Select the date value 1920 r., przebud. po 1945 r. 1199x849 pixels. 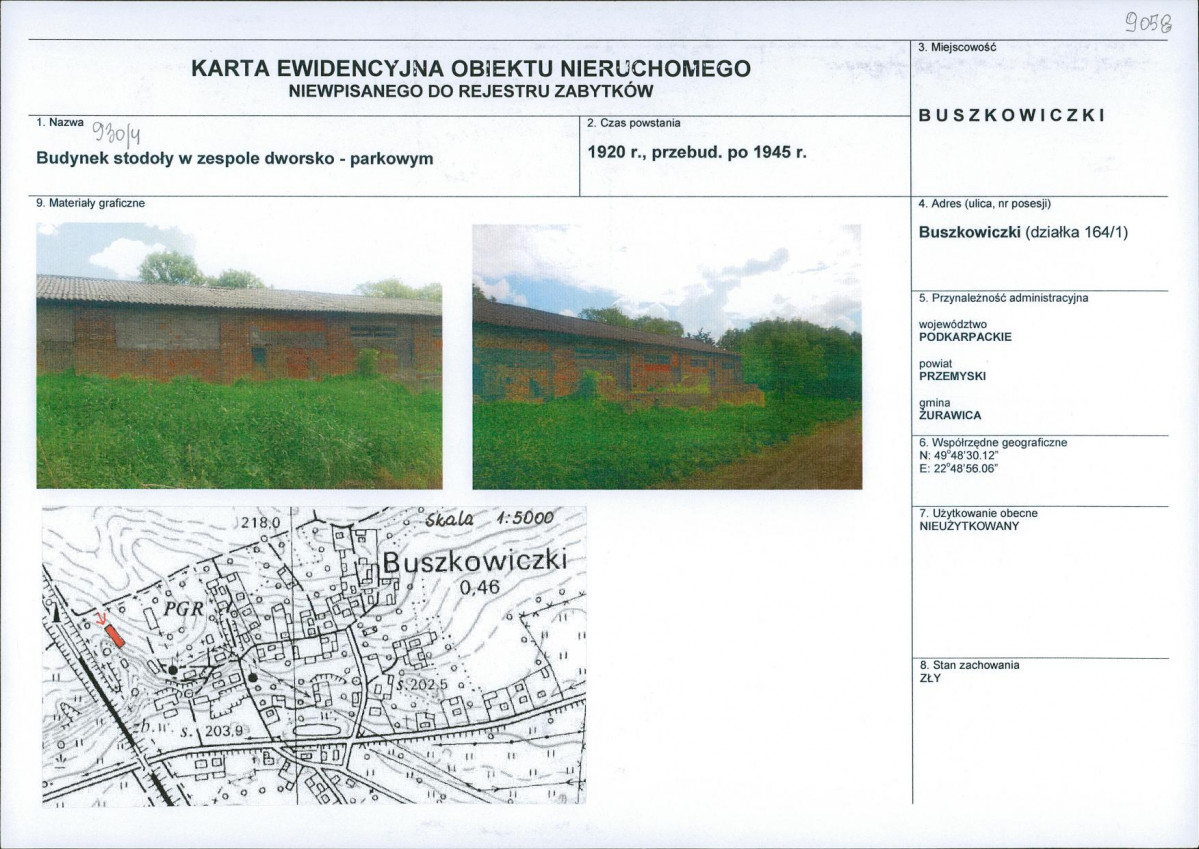point(696,154)
